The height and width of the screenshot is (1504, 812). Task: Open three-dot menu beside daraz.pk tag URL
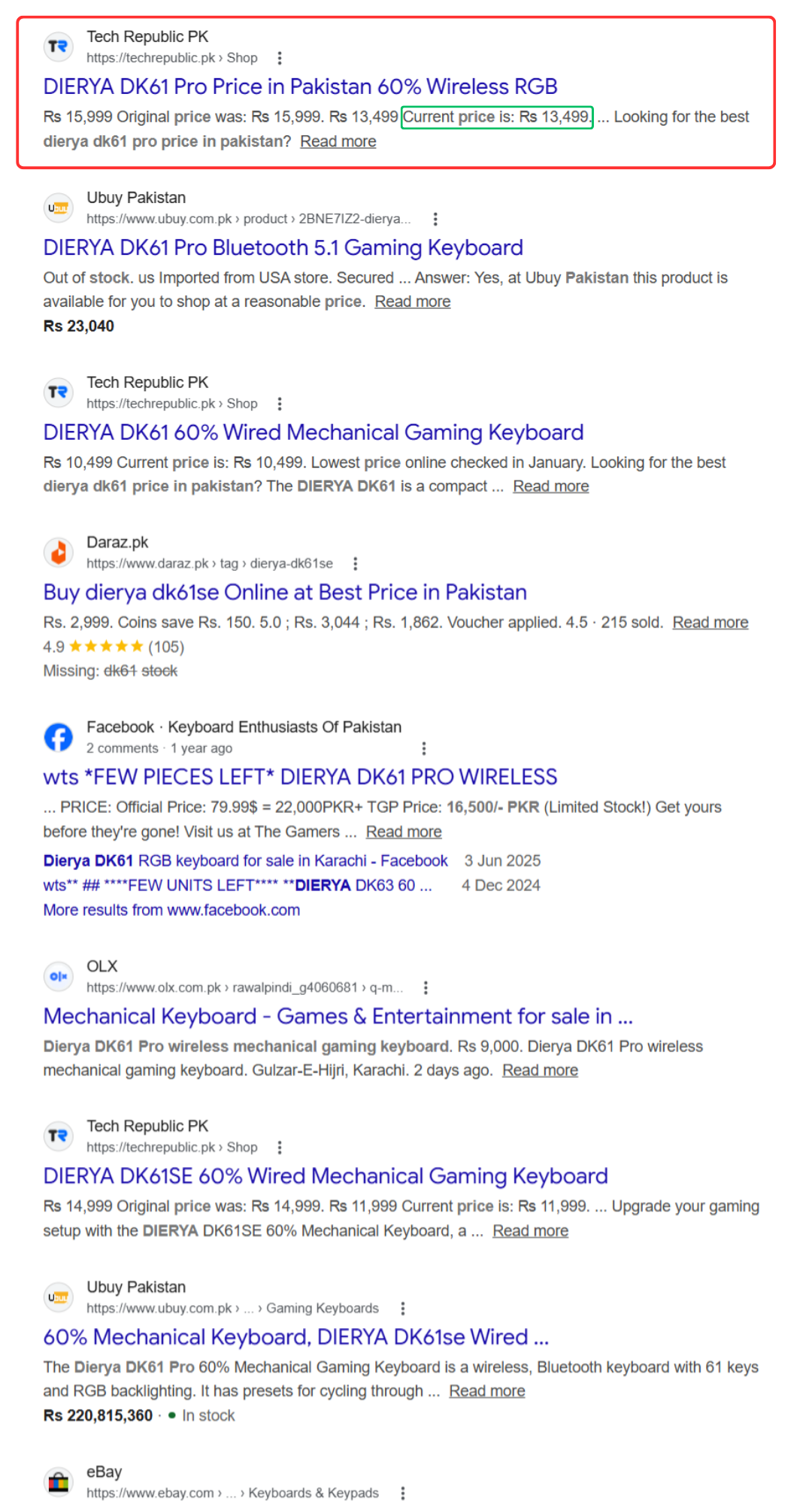pyautogui.click(x=356, y=563)
